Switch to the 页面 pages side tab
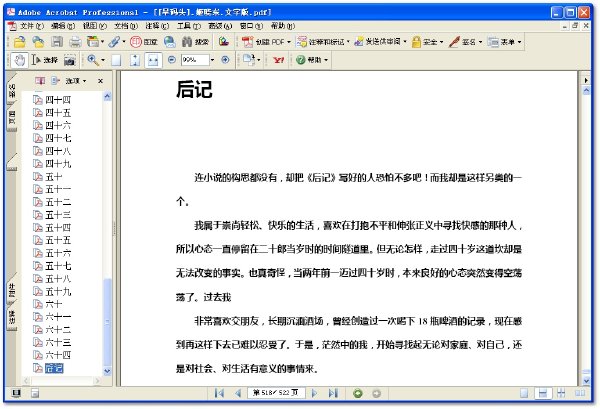The width and height of the screenshot is (600, 409). pyautogui.click(x=12, y=118)
